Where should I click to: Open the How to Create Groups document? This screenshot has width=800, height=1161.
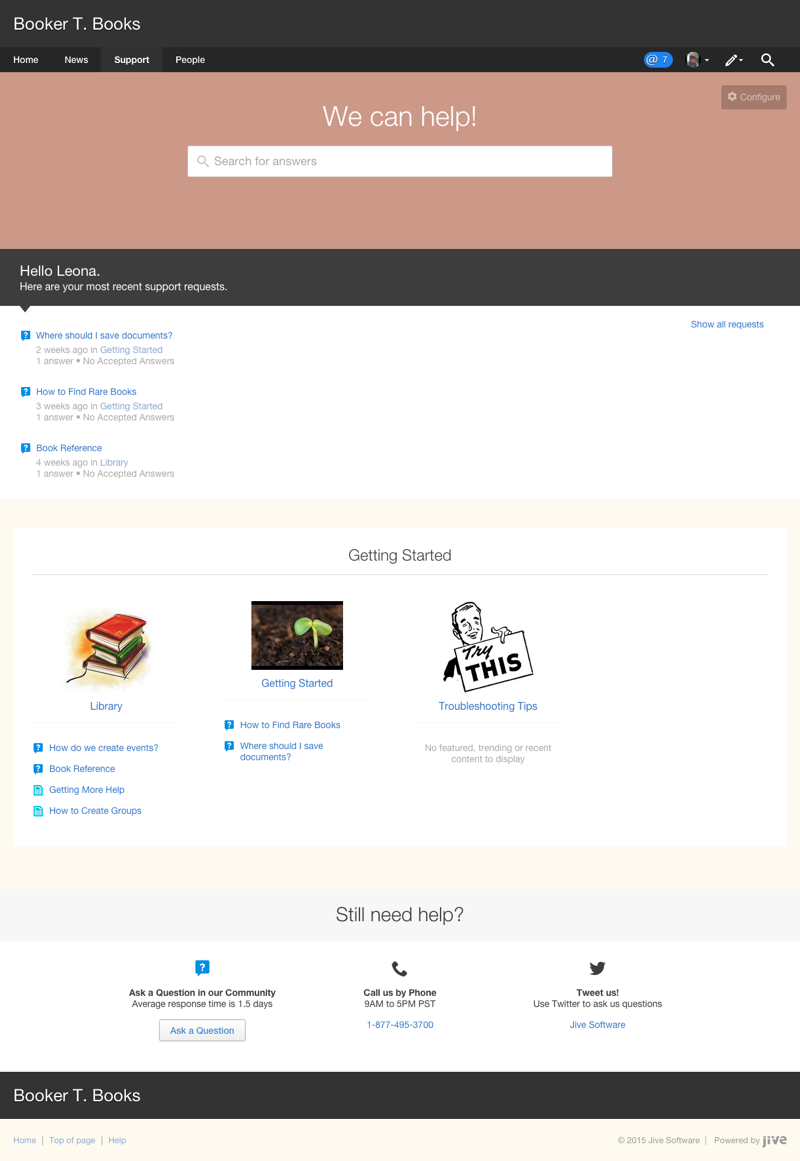tap(95, 811)
